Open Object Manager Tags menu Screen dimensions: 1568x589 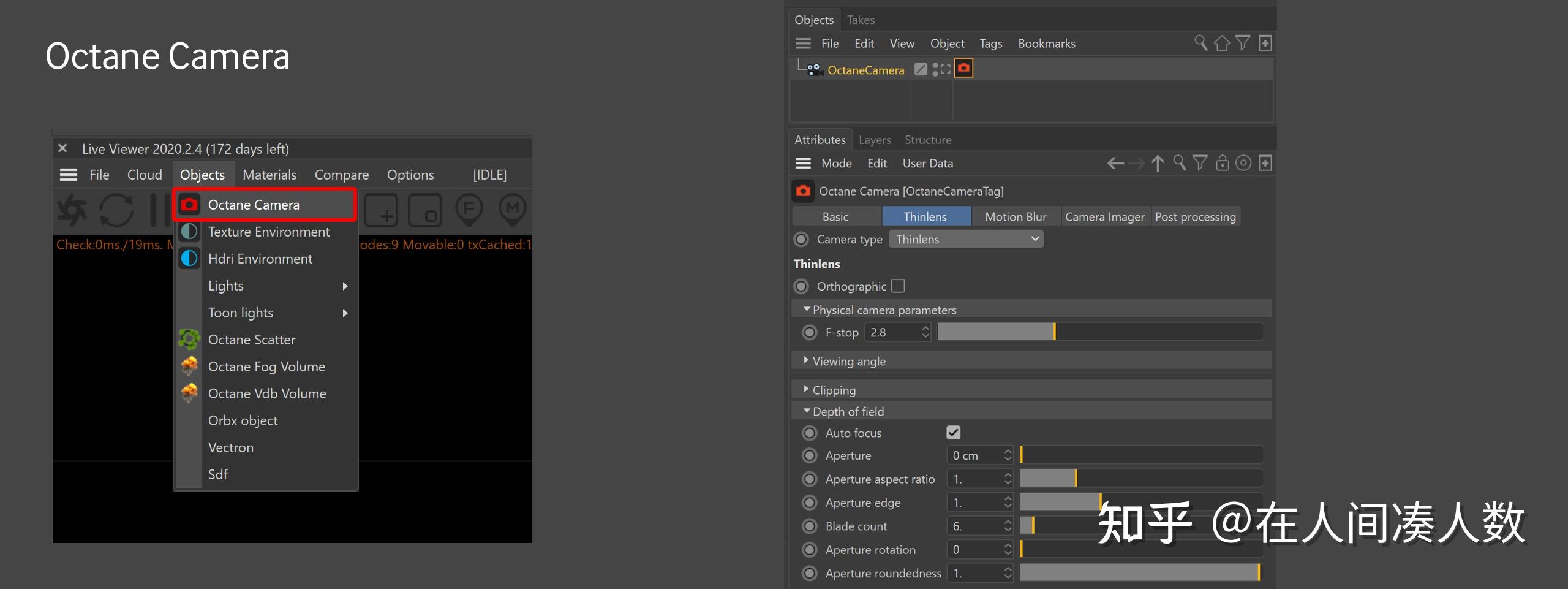pos(990,44)
